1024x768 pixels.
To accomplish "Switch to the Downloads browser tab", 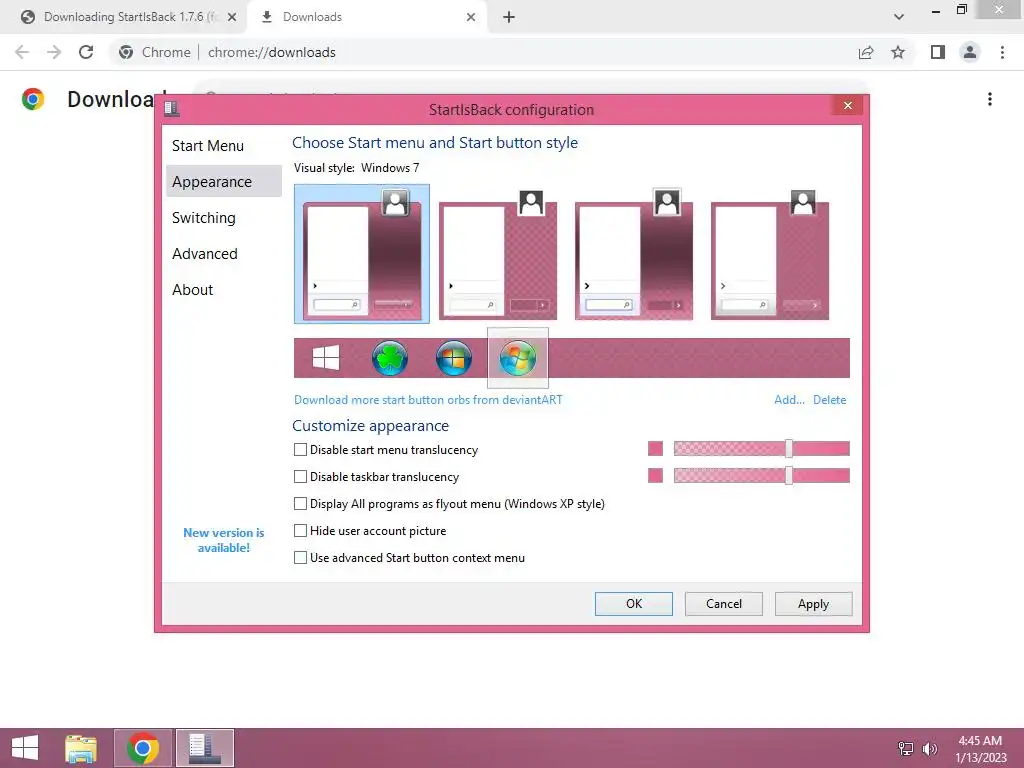I will 369,17.
